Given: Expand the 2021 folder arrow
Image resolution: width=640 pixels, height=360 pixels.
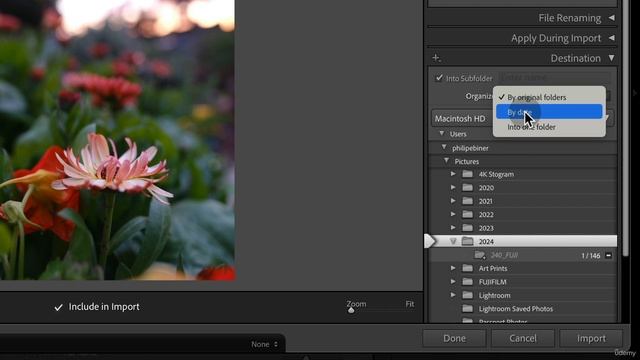Looking at the screenshot, I should pos(453,201).
